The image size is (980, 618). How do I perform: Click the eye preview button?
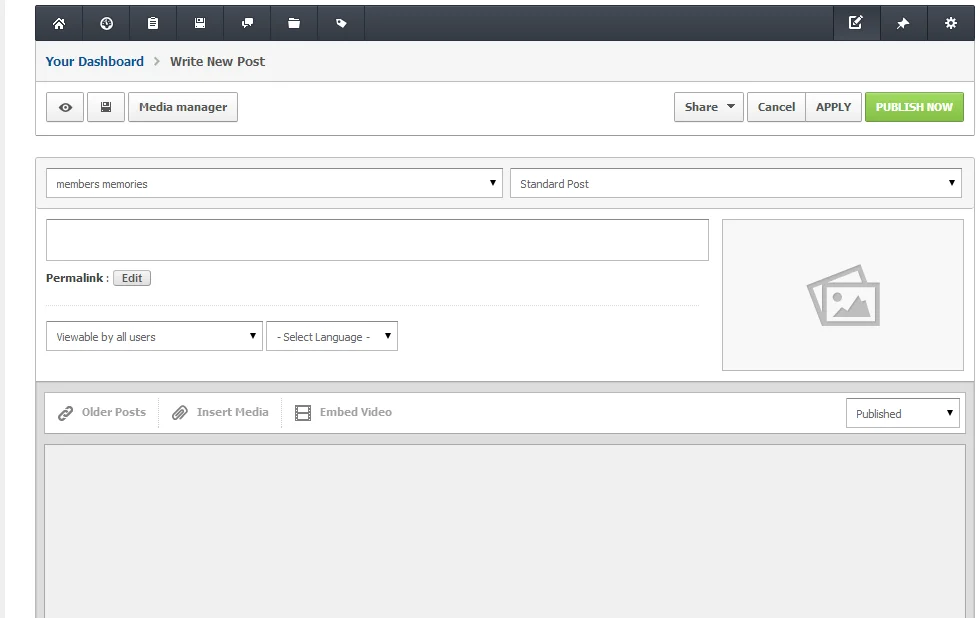tap(65, 107)
